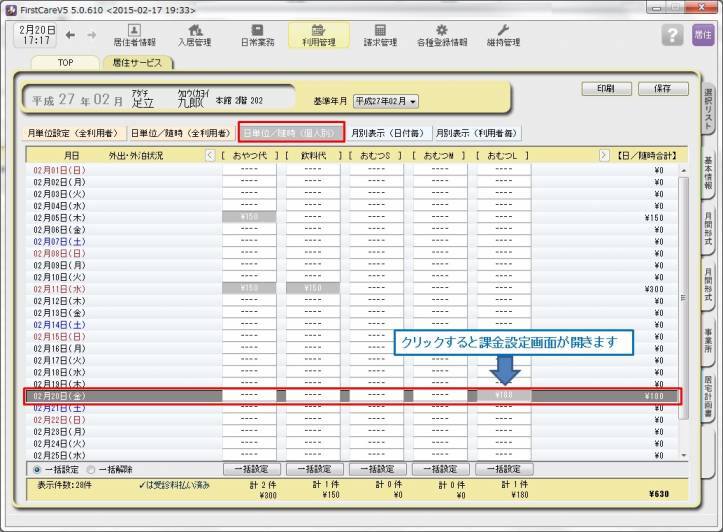Open 維持管理 wrench tool

coord(502,35)
